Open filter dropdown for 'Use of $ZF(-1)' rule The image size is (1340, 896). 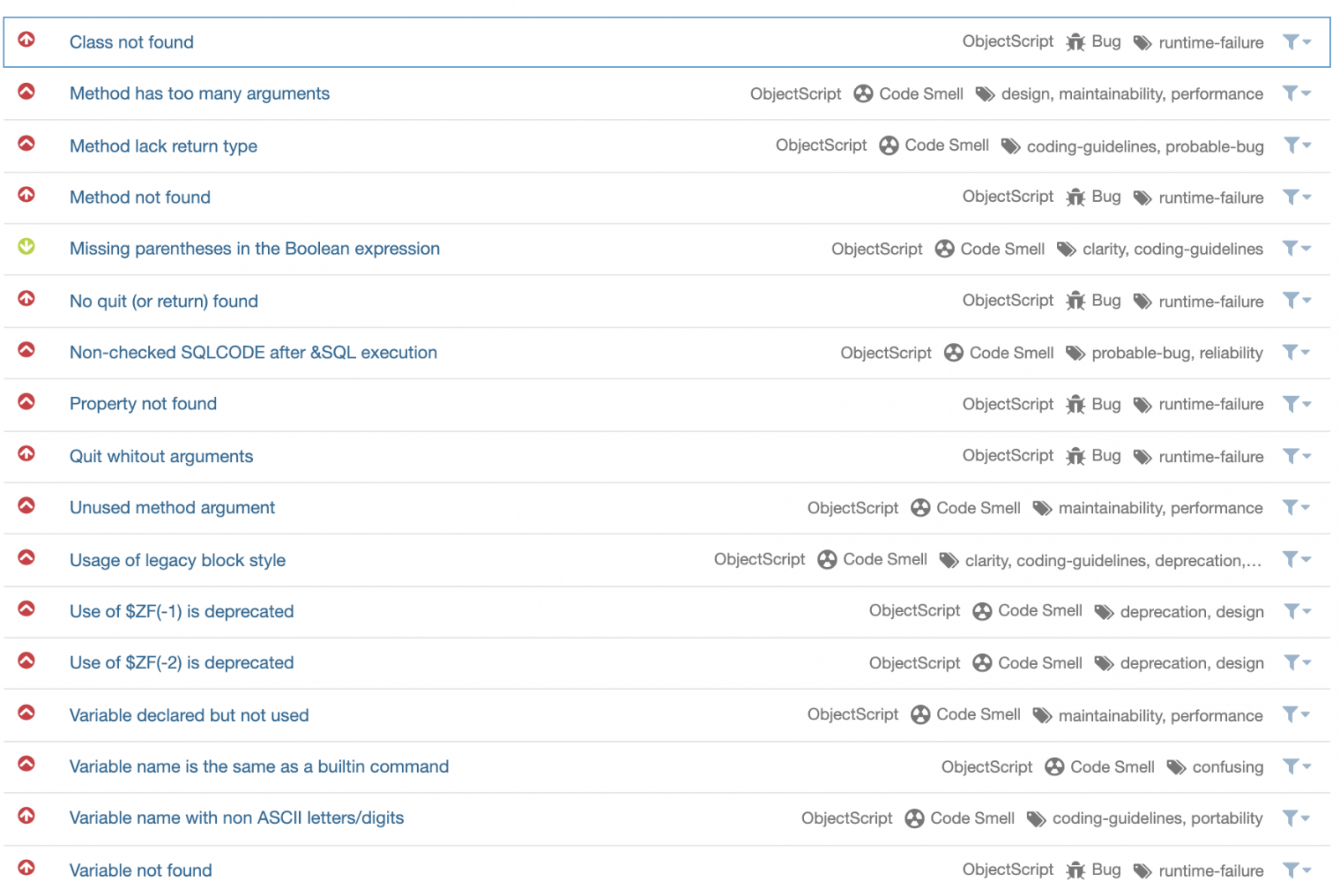click(x=1296, y=611)
